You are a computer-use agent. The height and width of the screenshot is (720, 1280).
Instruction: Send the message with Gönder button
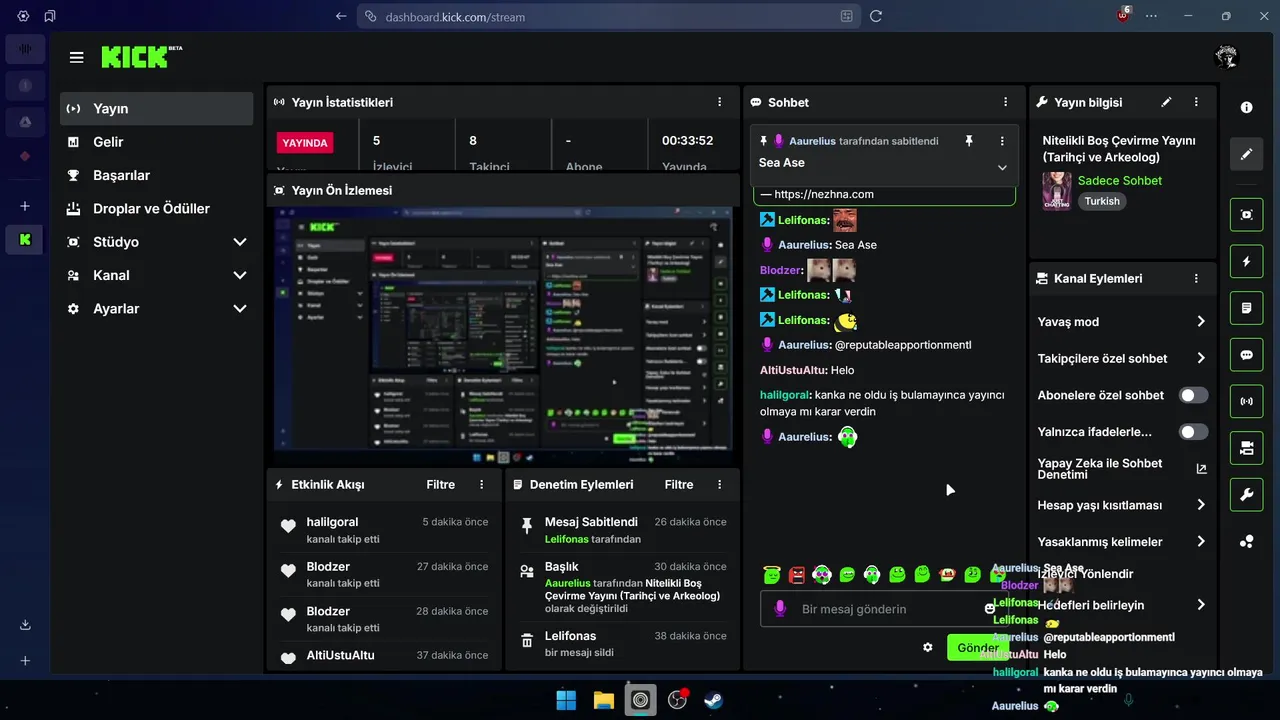[x=977, y=647]
